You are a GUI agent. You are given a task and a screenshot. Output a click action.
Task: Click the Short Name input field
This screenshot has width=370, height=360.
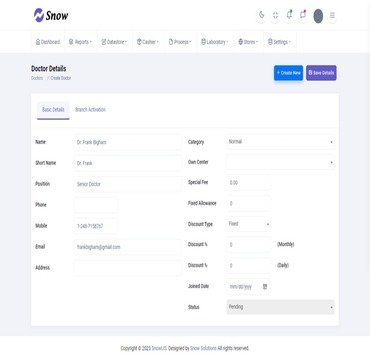tap(127, 163)
